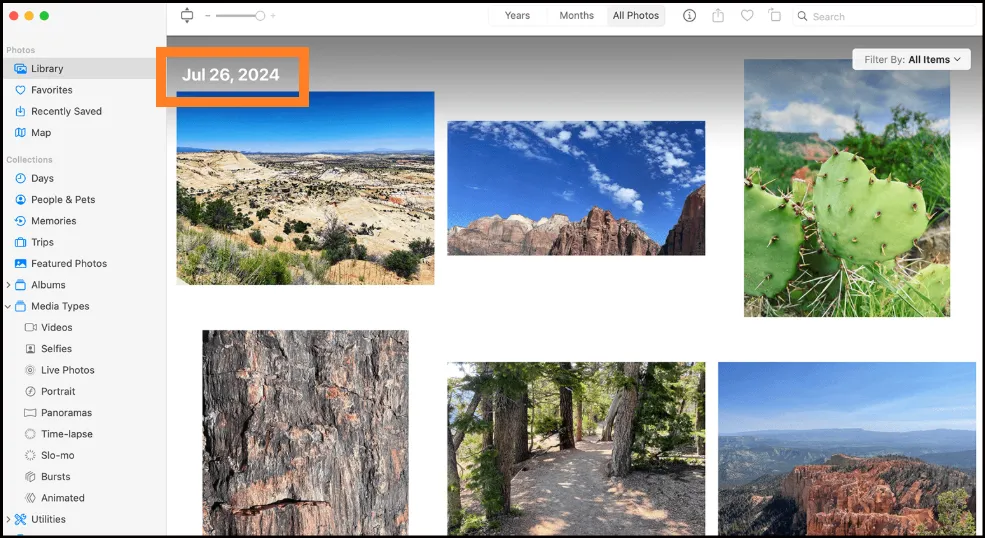The width and height of the screenshot is (985, 538).
Task: Click the Info button in toolbar
Action: (x=689, y=16)
